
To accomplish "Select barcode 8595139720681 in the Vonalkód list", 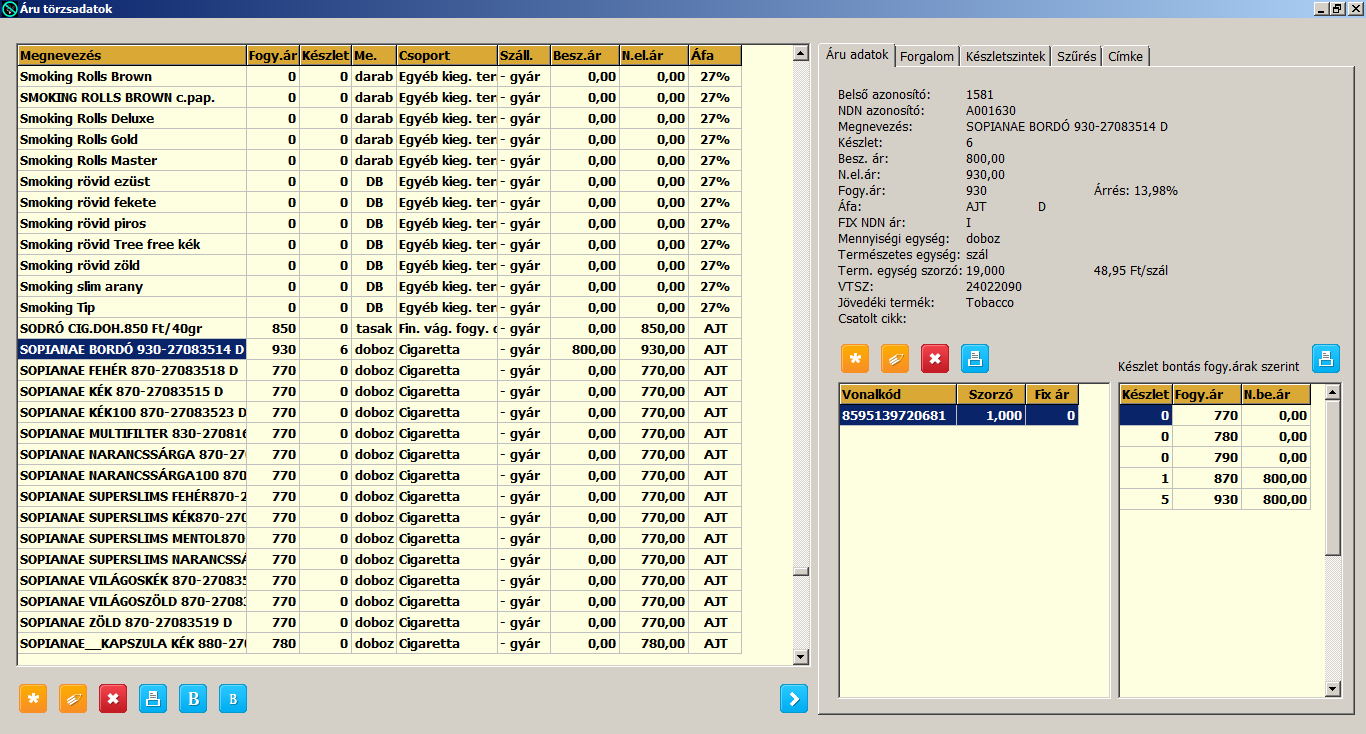I will pos(959,415).
